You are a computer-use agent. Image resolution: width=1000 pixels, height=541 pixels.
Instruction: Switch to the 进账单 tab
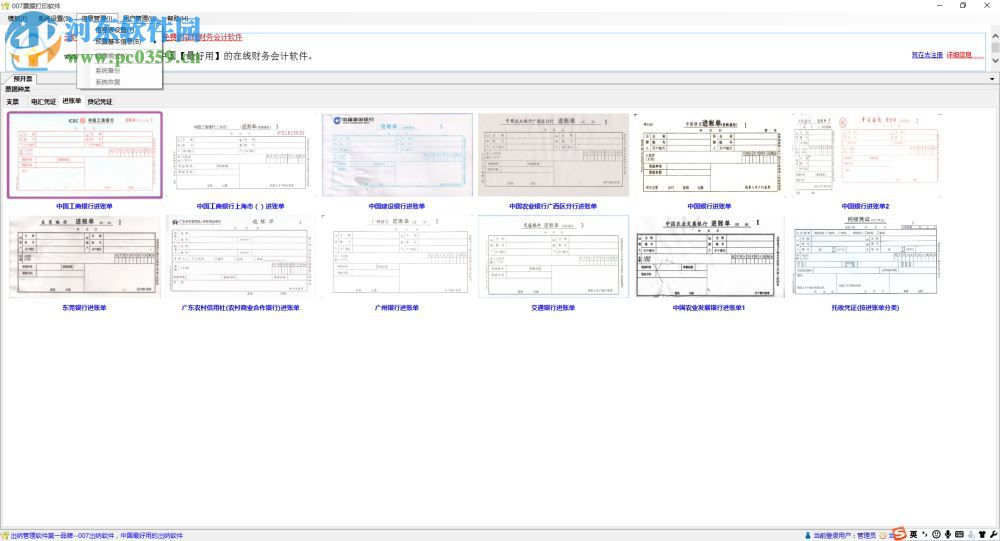71,101
